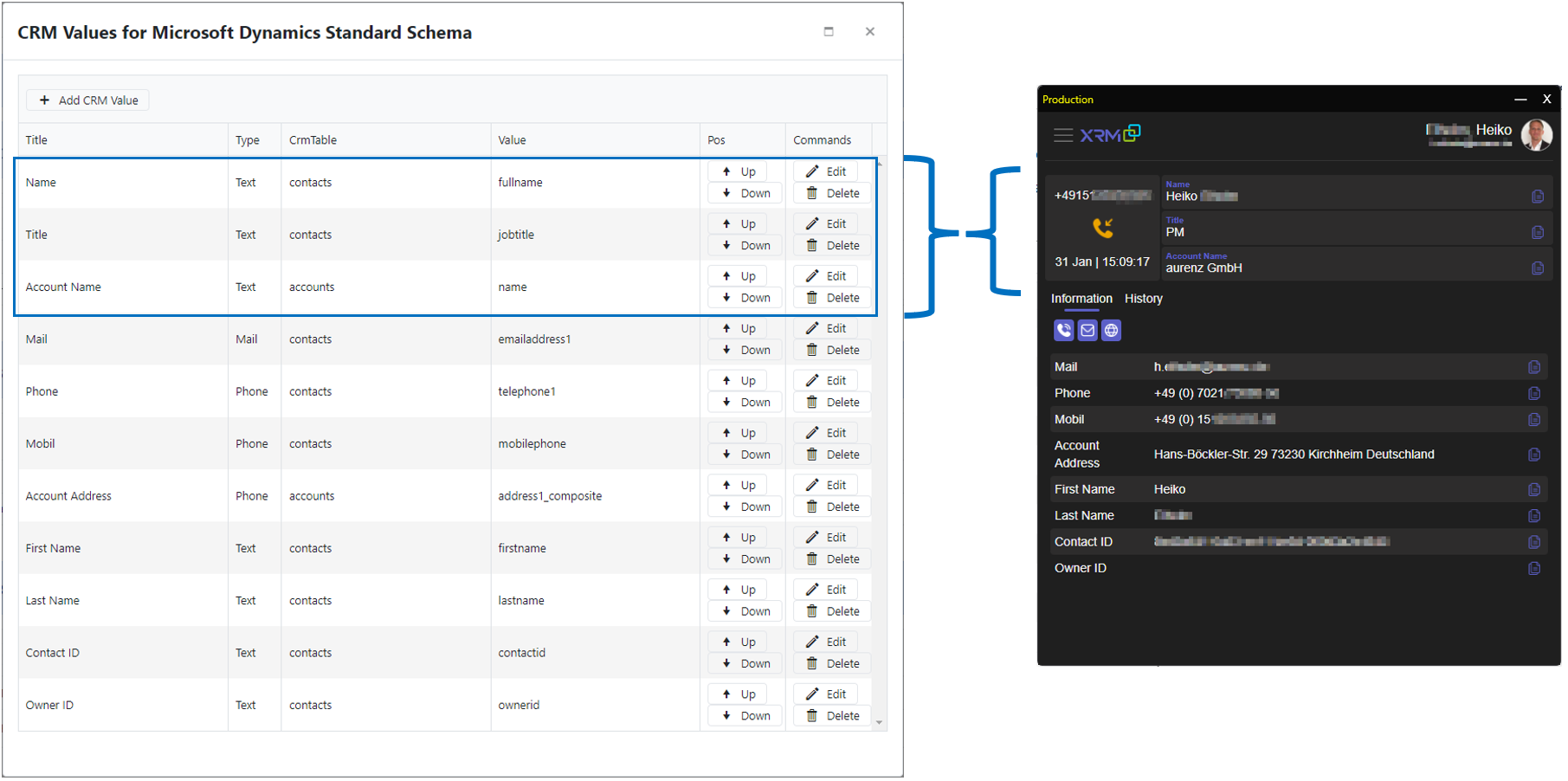Image resolution: width=1568 pixels, height=781 pixels.
Task: Copy the Last Name row value
Action: pos(1533,515)
